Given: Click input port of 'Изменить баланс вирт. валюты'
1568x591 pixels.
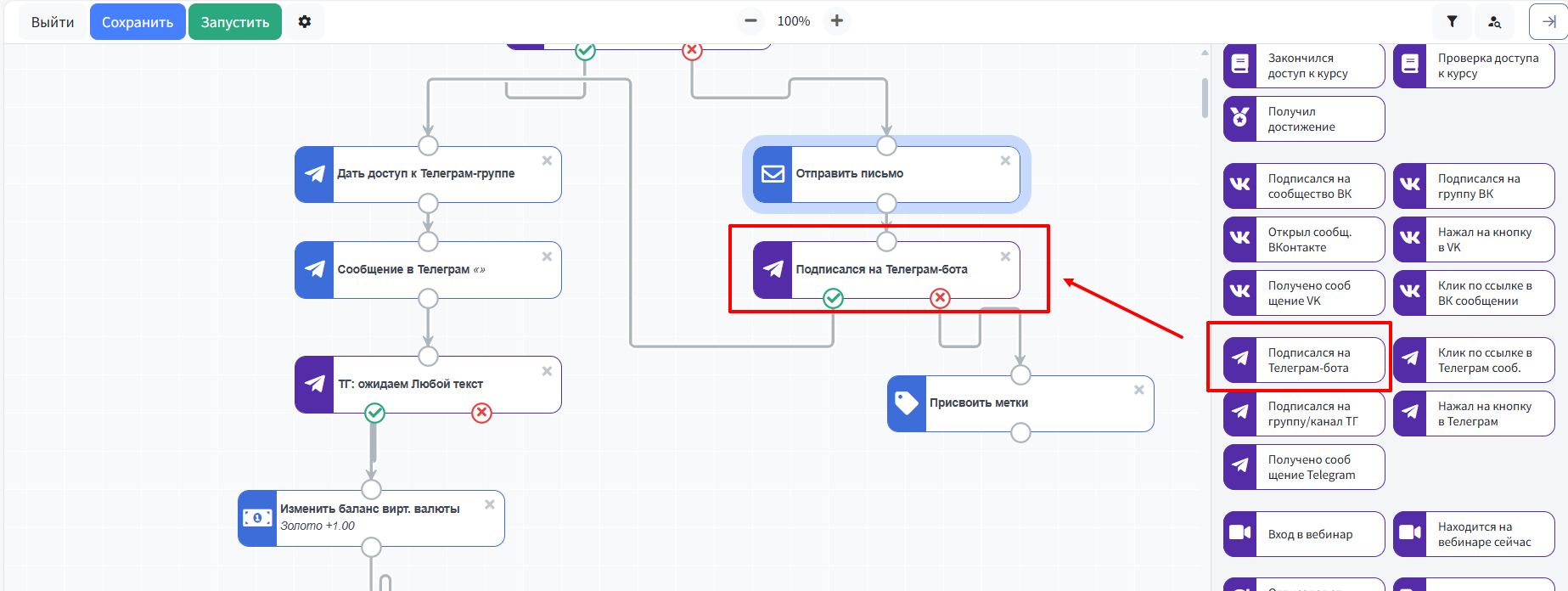Looking at the screenshot, I should click(x=371, y=489).
